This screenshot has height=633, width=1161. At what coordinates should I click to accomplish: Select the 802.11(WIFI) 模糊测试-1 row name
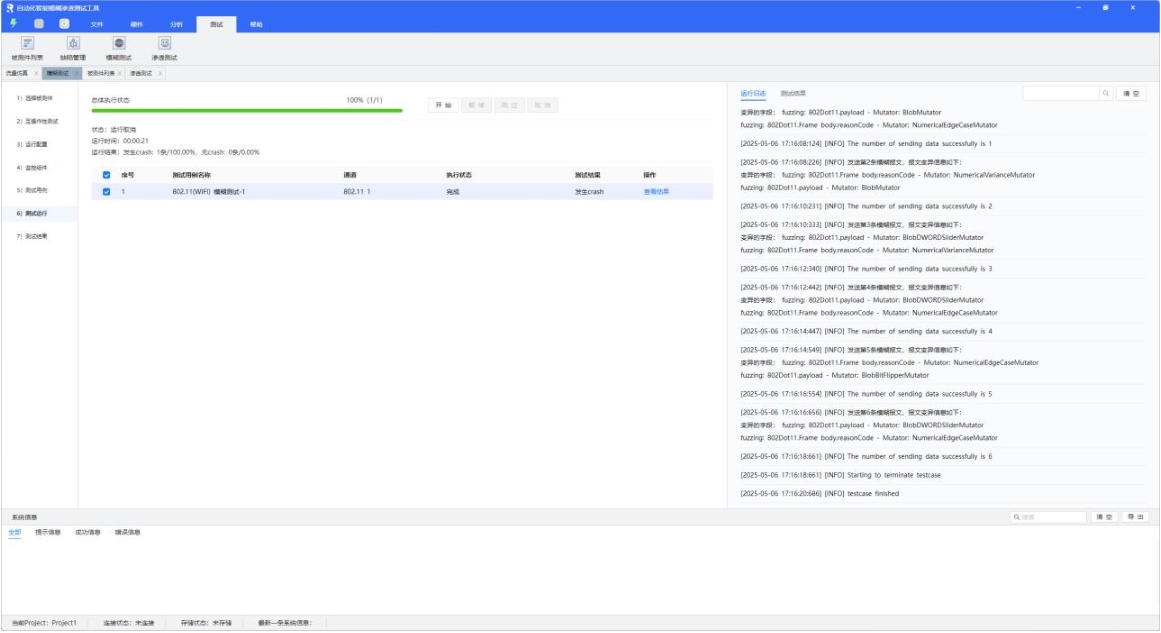(209, 192)
